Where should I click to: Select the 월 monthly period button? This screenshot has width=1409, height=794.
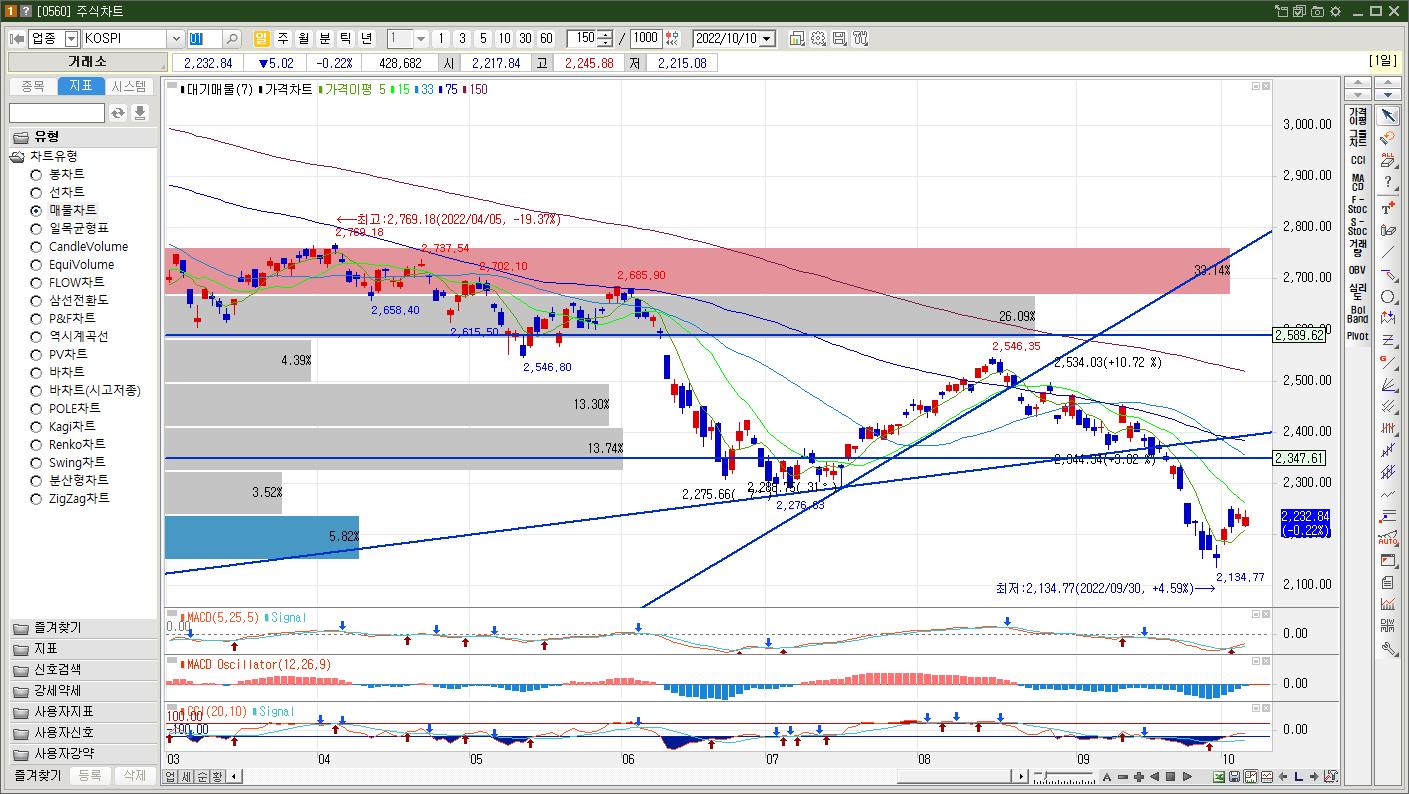pos(304,38)
